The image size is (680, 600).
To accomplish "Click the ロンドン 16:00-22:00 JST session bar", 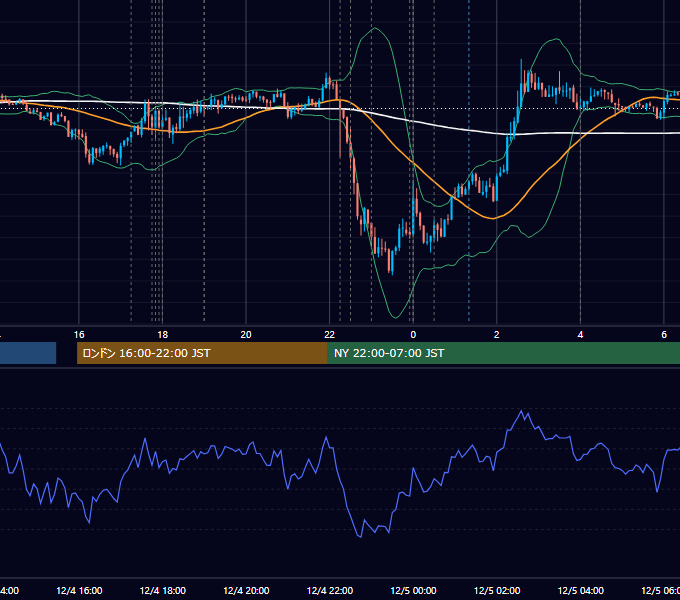I will click(x=202, y=353).
